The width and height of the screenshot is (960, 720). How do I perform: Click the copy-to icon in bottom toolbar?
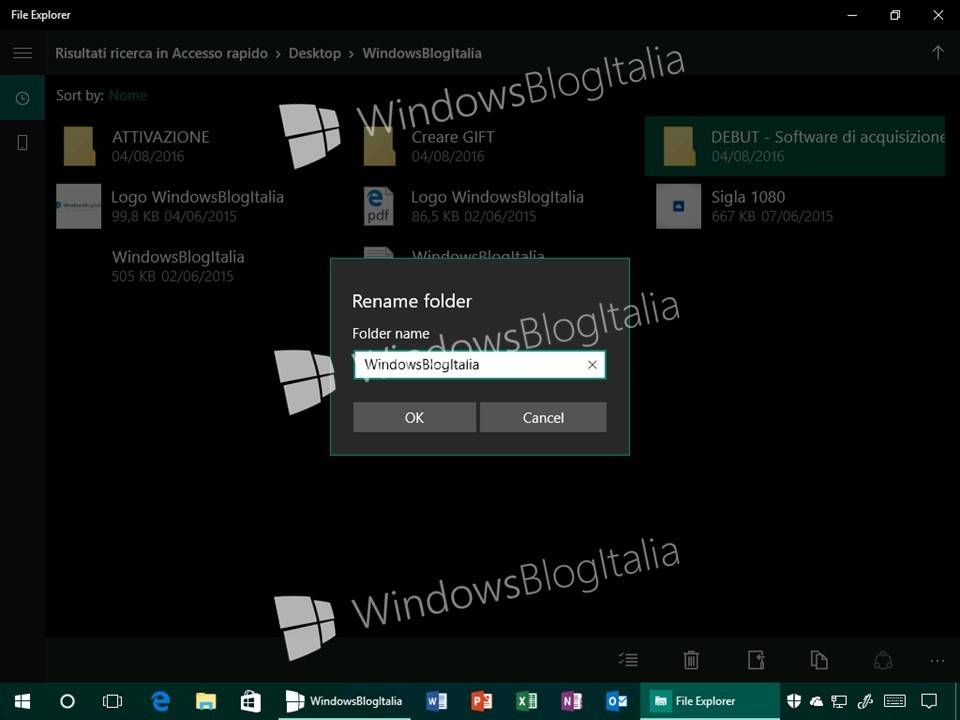(819, 660)
